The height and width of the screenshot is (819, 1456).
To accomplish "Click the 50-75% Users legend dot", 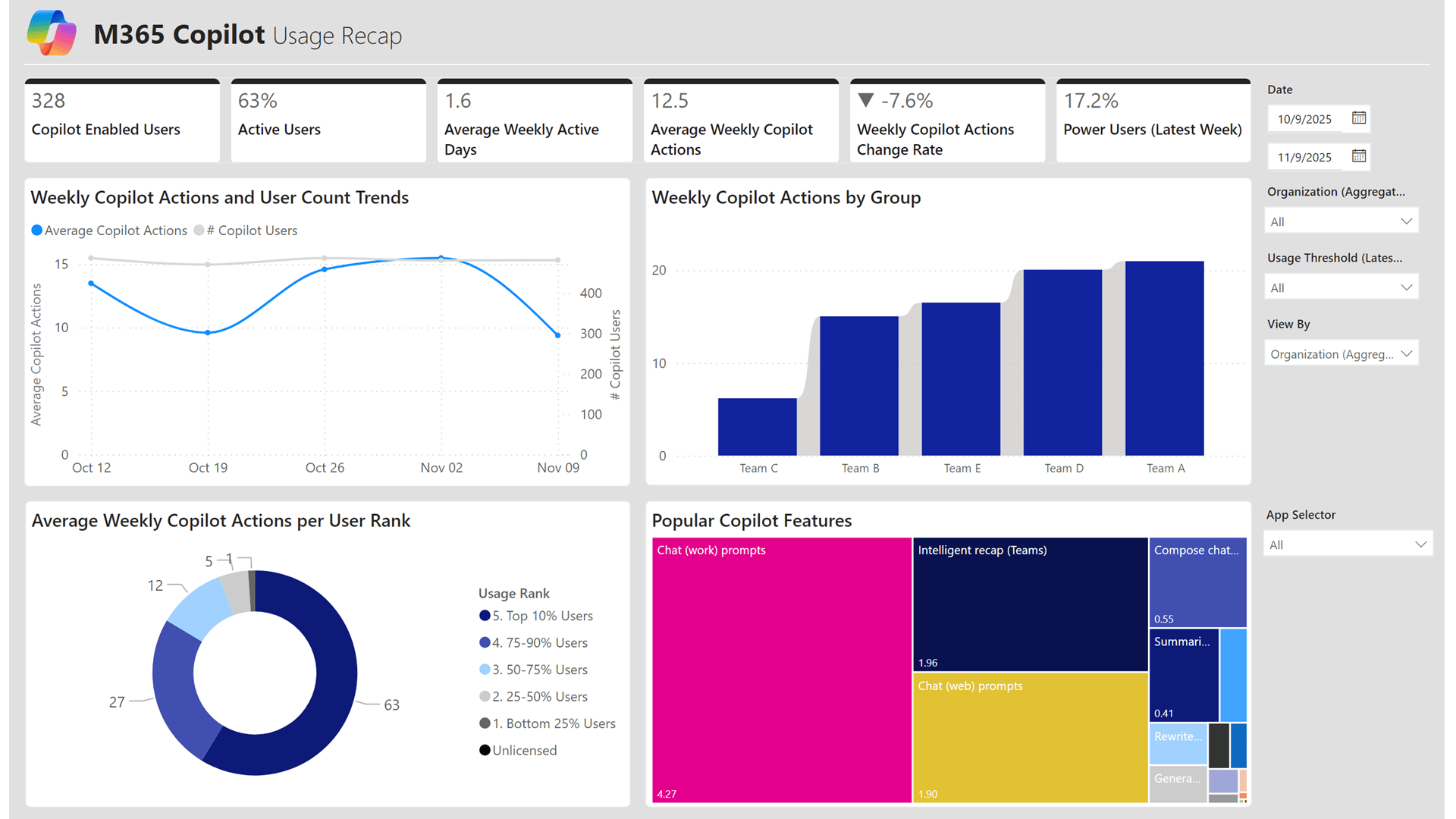I will pos(485,670).
